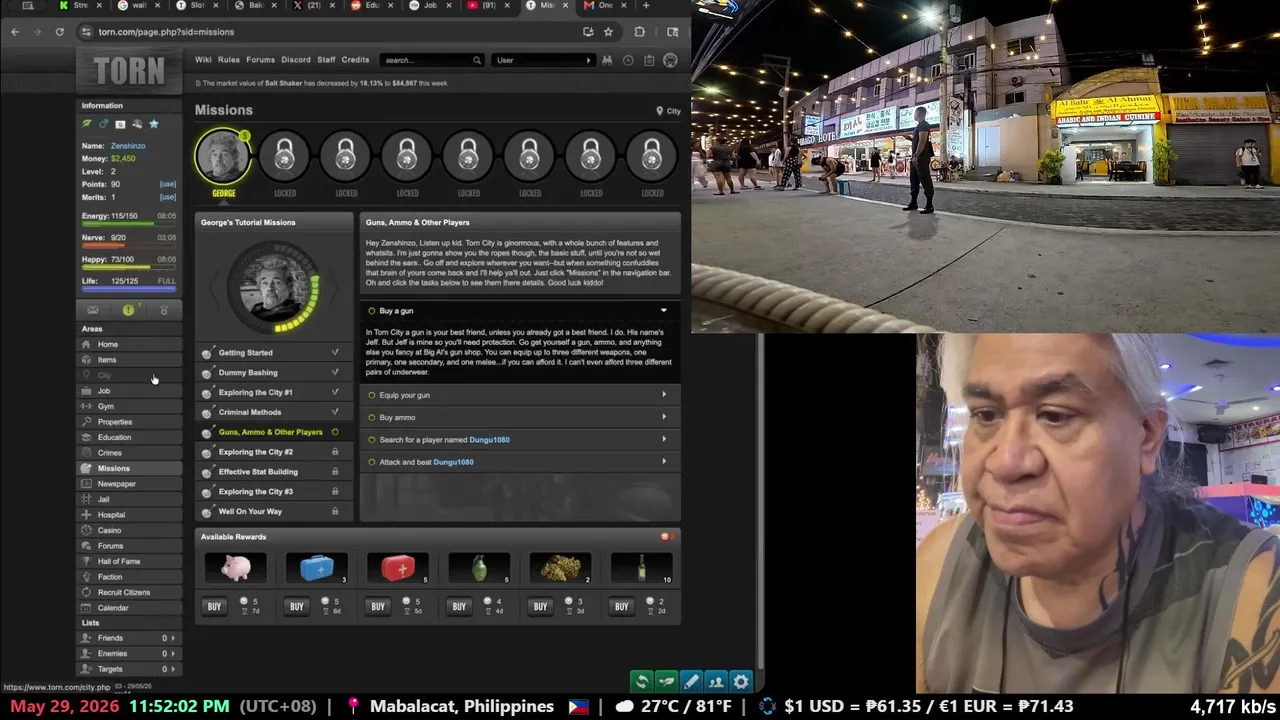The image size is (1280, 720).
Task: Open the User search type dropdown
Action: (x=544, y=60)
